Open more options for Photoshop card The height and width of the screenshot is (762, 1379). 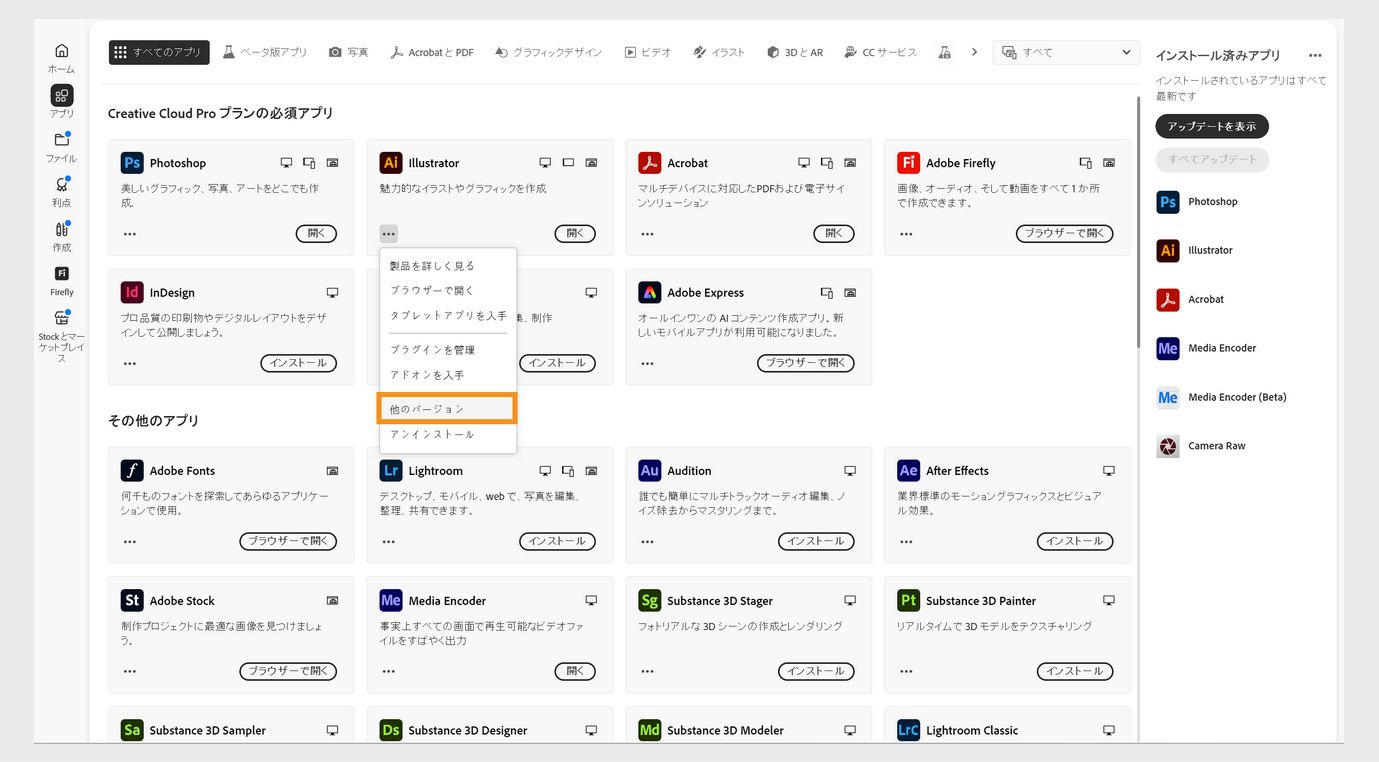coord(130,234)
